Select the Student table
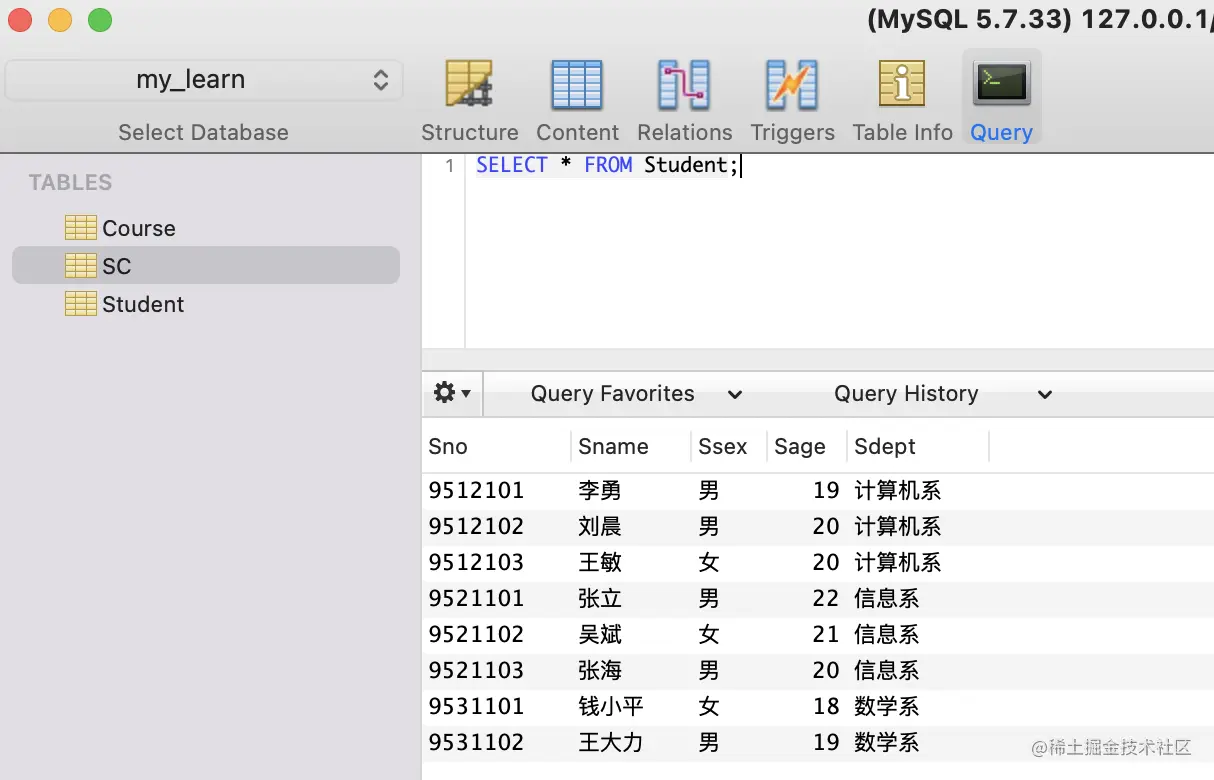Image resolution: width=1214 pixels, height=780 pixels. pos(205,304)
